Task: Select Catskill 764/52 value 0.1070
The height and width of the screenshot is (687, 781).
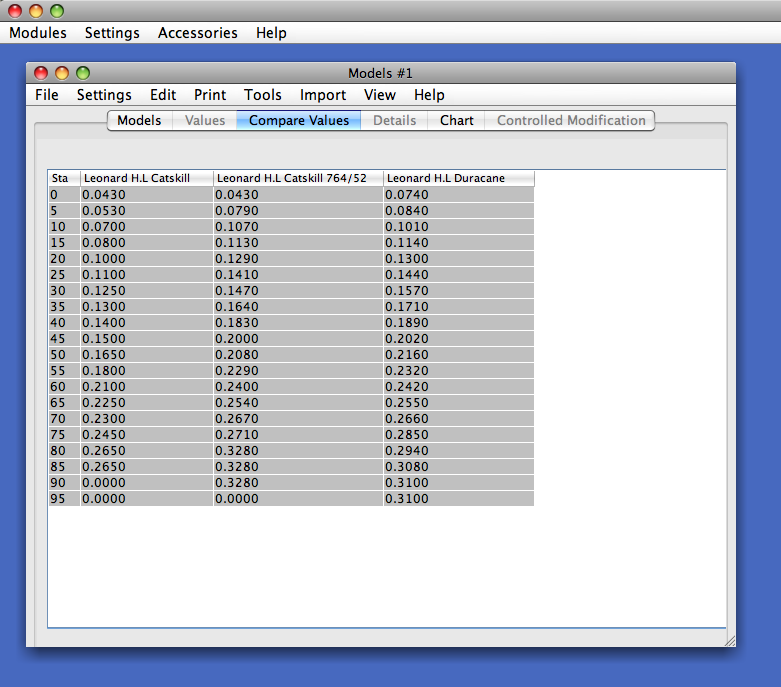Action: pos(298,227)
